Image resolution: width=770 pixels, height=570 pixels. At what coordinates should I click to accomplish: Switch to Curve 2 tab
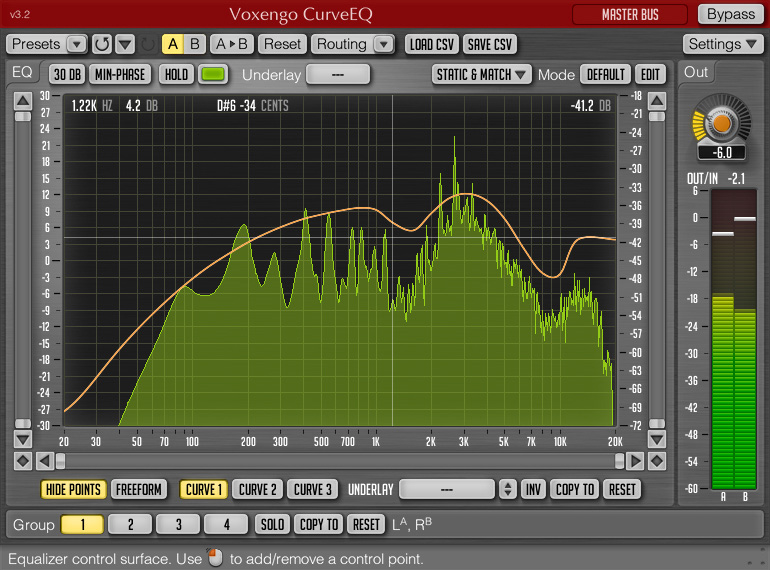(257, 489)
